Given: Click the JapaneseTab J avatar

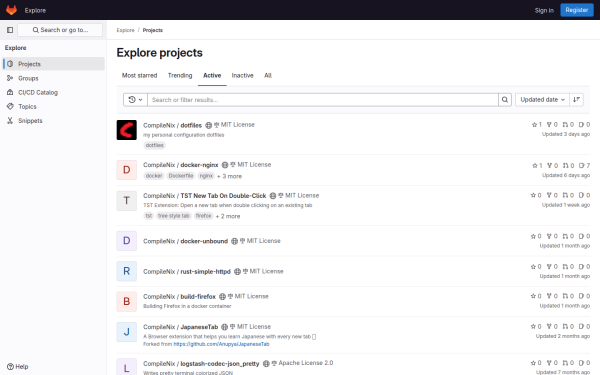Looking at the screenshot, I should coord(127,332).
